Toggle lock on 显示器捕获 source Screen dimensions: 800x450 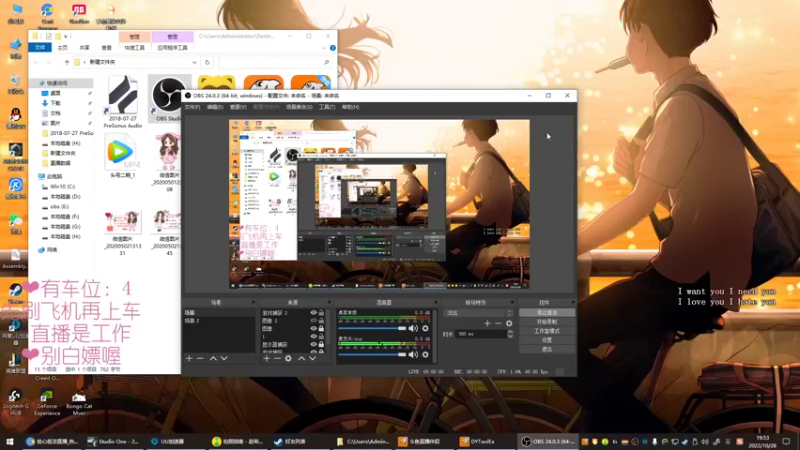pyautogui.click(x=321, y=344)
